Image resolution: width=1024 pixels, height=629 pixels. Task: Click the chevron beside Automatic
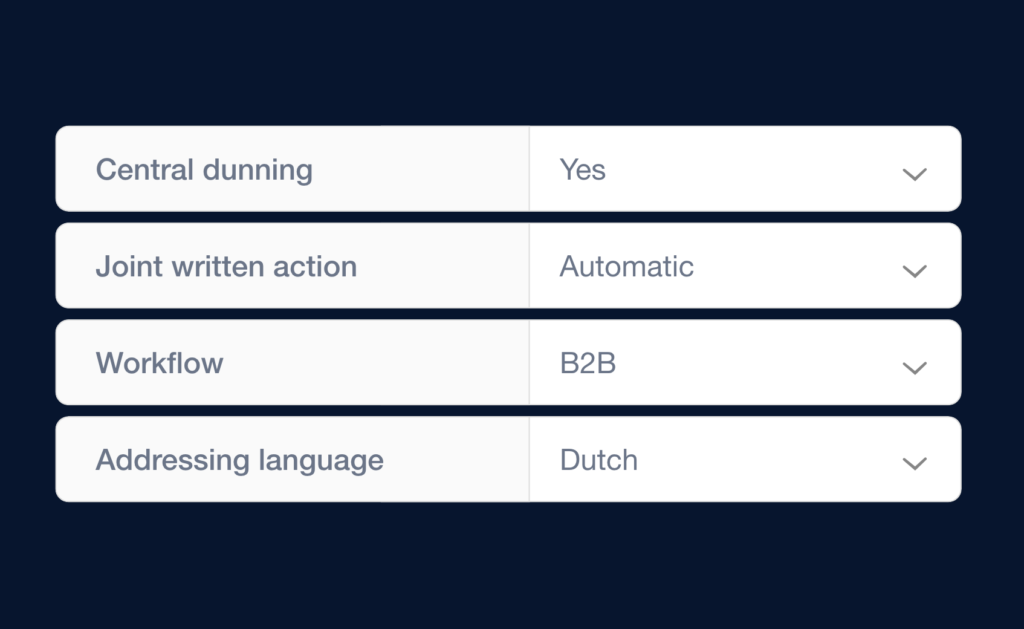[914, 271]
